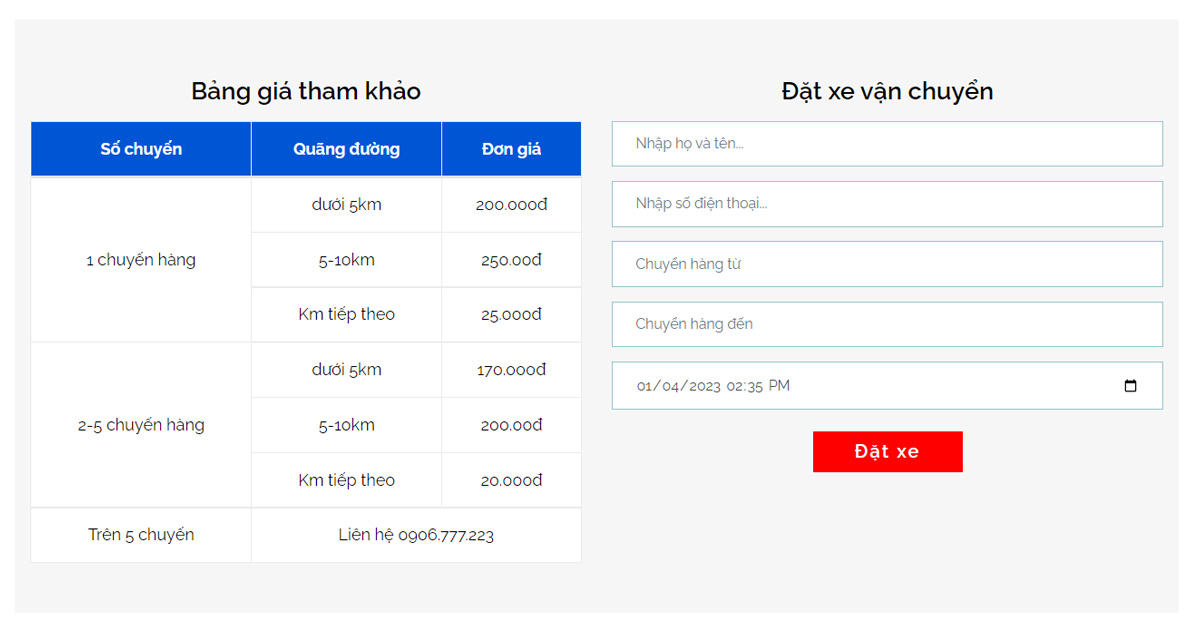Select the 2-5 chuyến hàng row cell
The width and height of the screenshot is (1200, 626).
(141, 425)
